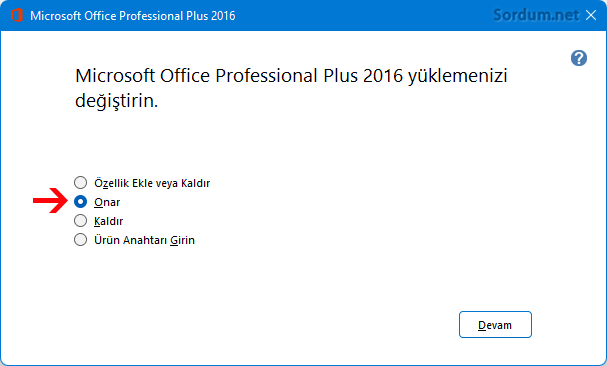Click the Microsoft Office Professional Plus 2016 title text
Viewport: 607px width, 366px height.
(x=133, y=16)
